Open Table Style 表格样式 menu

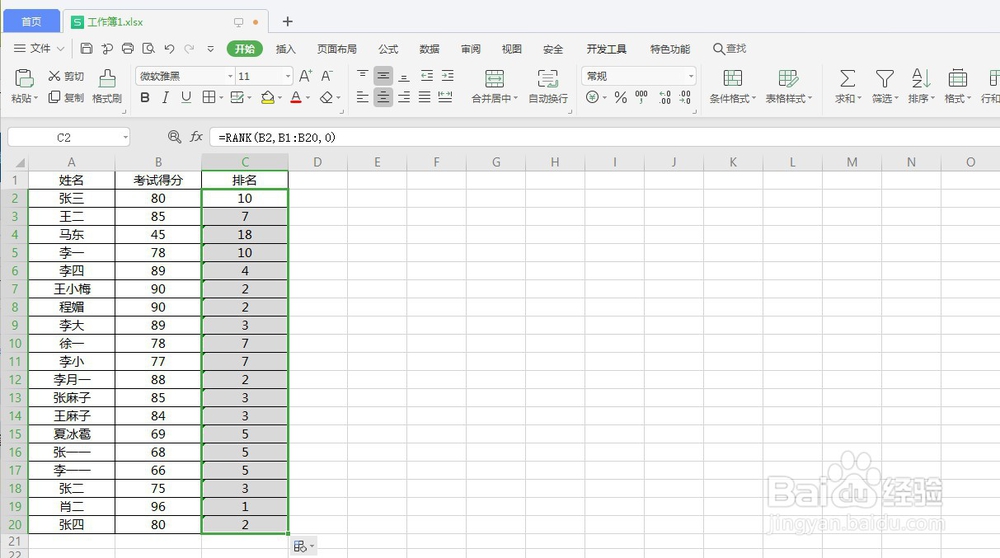pyautogui.click(x=789, y=86)
